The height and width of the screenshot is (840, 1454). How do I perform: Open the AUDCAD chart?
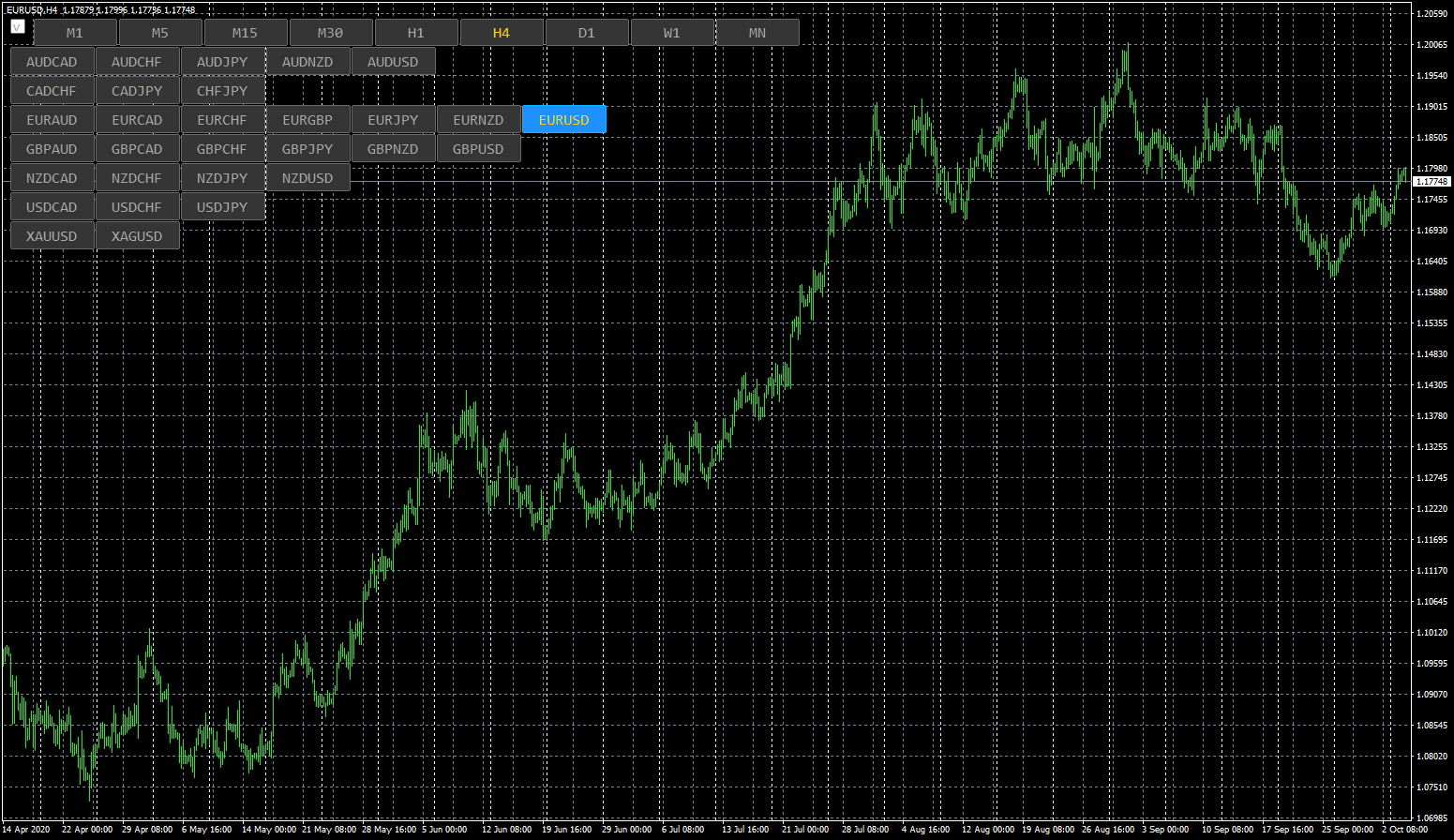(x=52, y=62)
